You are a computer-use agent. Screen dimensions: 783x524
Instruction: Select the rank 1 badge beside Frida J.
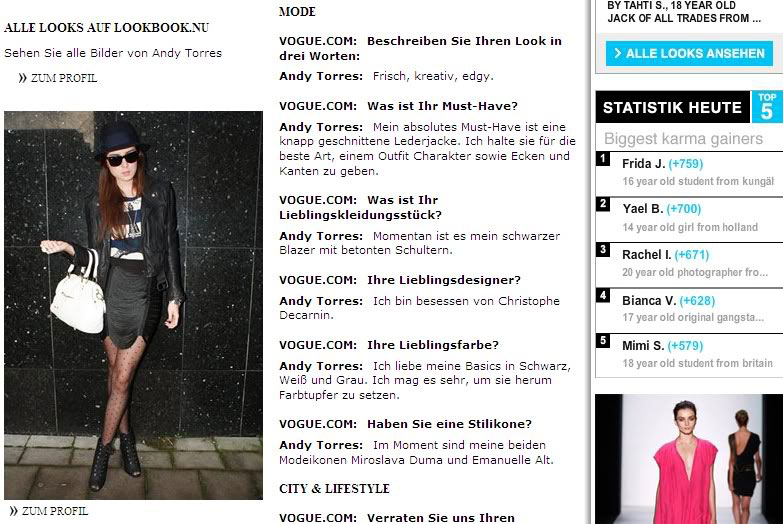[x=603, y=159]
